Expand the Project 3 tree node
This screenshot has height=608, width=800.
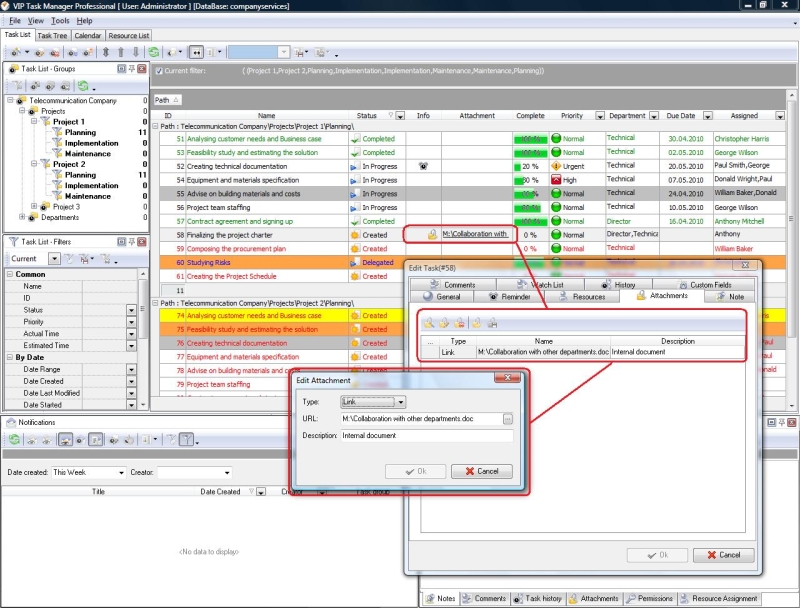(34, 207)
